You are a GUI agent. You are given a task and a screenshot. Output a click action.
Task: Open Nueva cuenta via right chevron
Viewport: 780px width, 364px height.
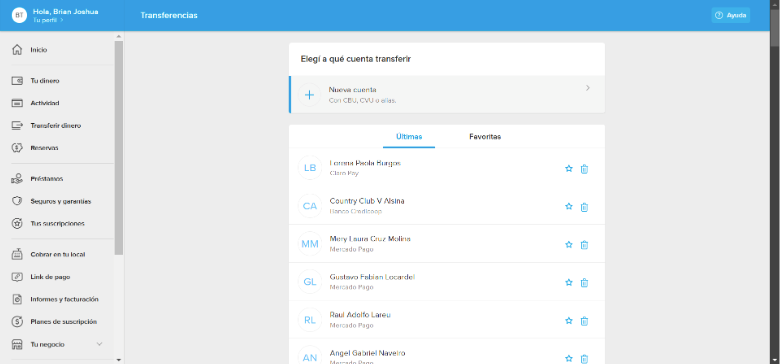(588, 88)
